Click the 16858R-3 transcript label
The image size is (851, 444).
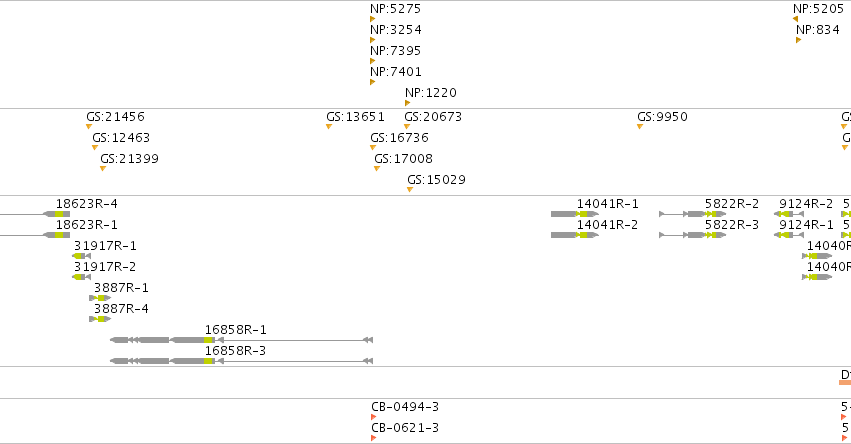point(236,351)
